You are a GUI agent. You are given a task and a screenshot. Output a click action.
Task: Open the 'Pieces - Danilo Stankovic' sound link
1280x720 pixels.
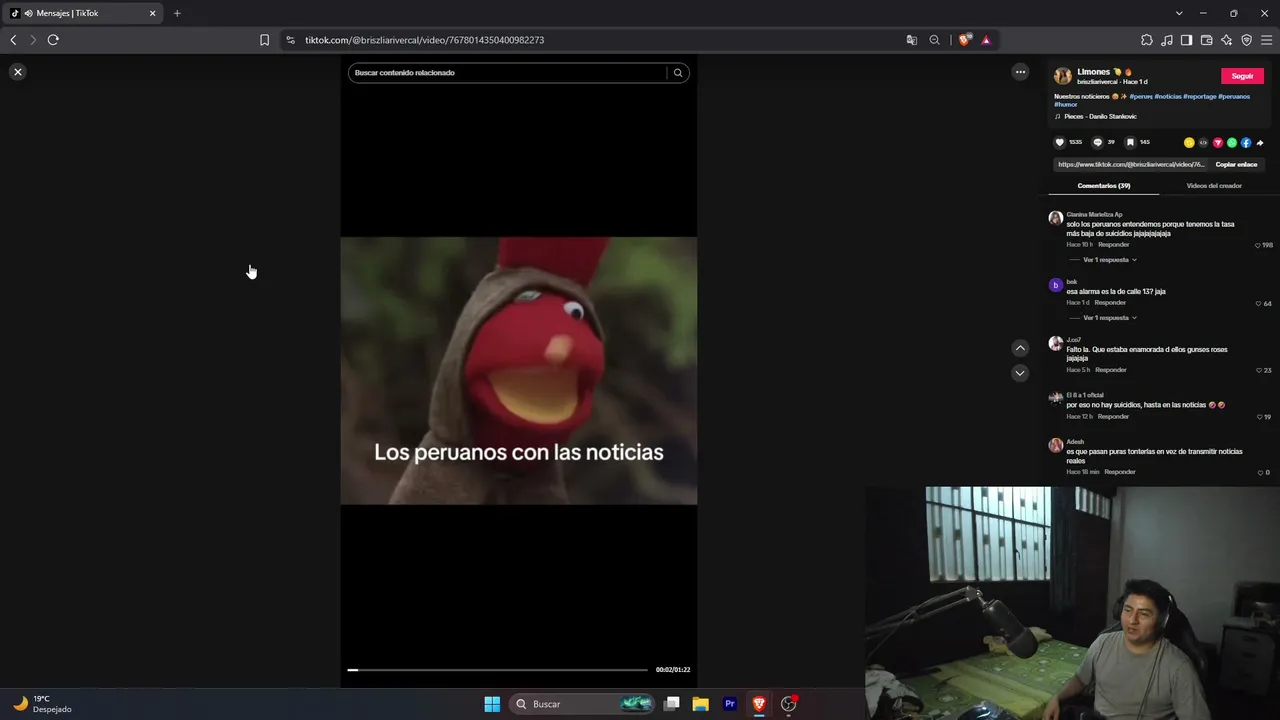pyautogui.click(x=1100, y=116)
